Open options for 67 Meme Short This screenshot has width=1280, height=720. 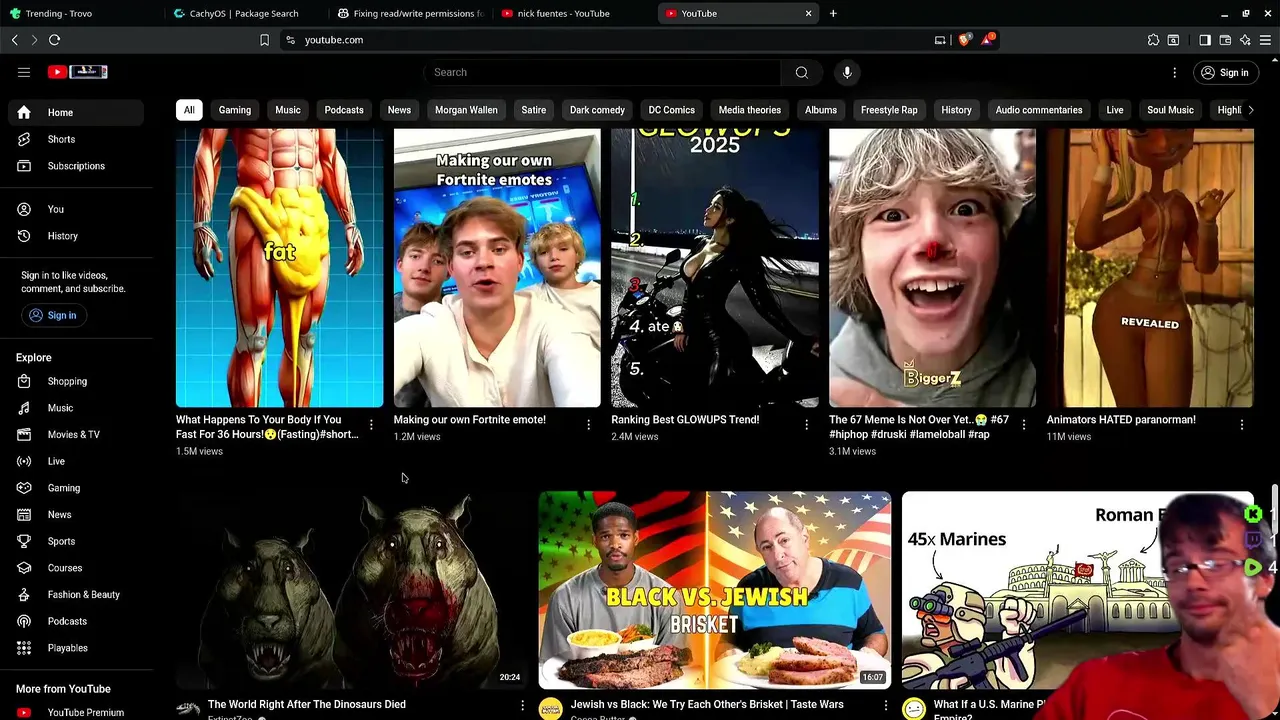coord(1024,425)
